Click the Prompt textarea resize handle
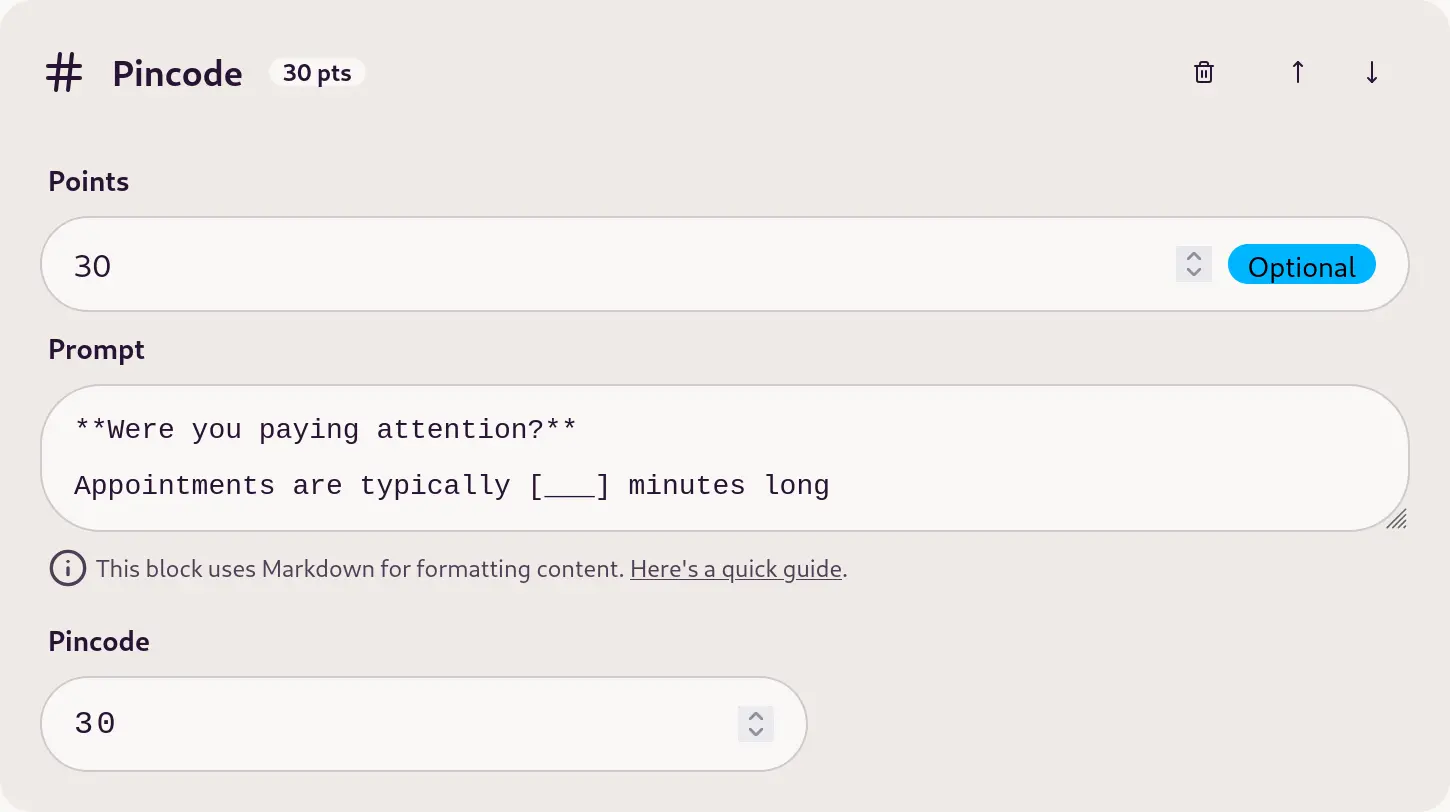The image size is (1450, 812). click(x=1396, y=518)
